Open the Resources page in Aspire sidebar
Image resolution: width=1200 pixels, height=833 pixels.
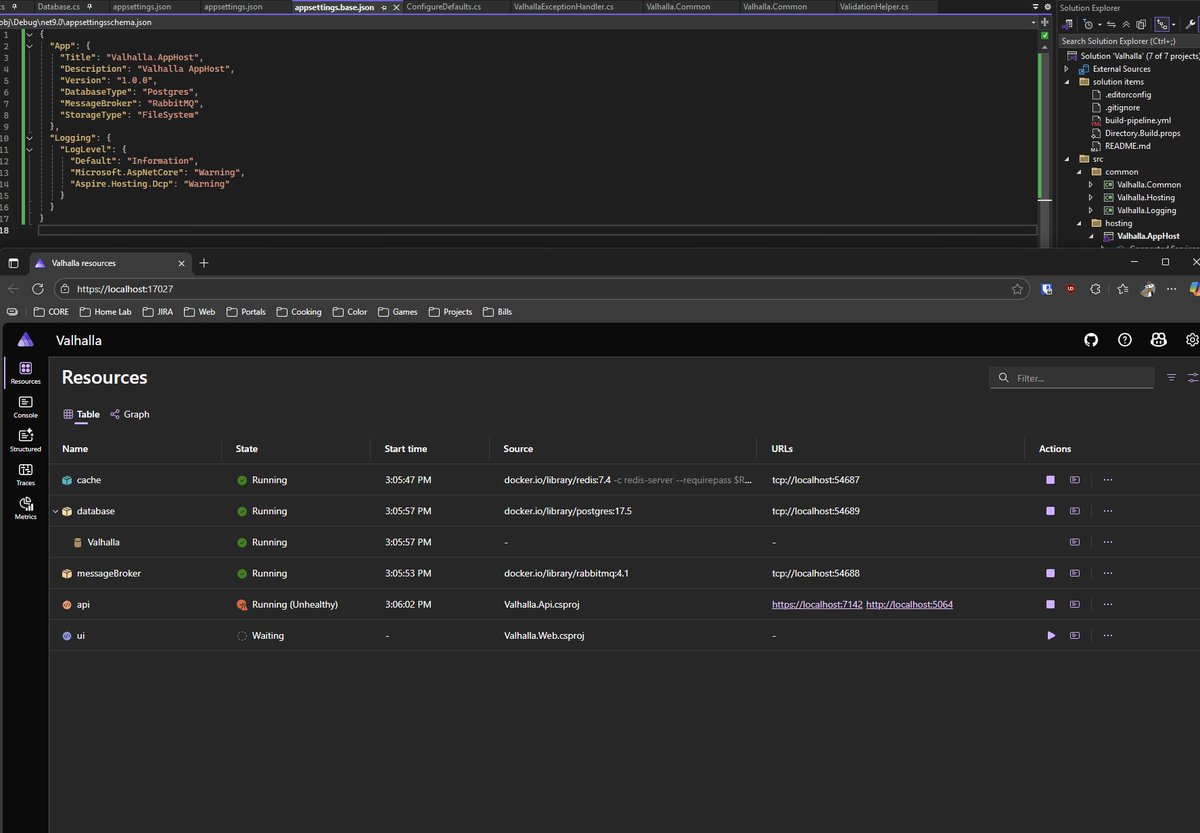click(x=25, y=373)
